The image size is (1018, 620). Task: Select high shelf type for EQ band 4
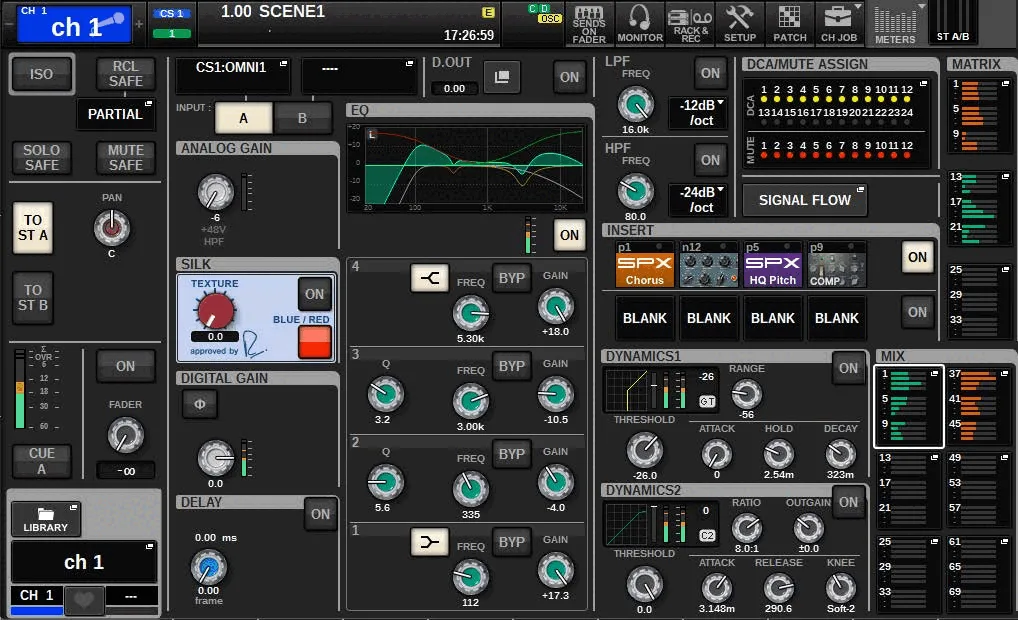tap(429, 278)
